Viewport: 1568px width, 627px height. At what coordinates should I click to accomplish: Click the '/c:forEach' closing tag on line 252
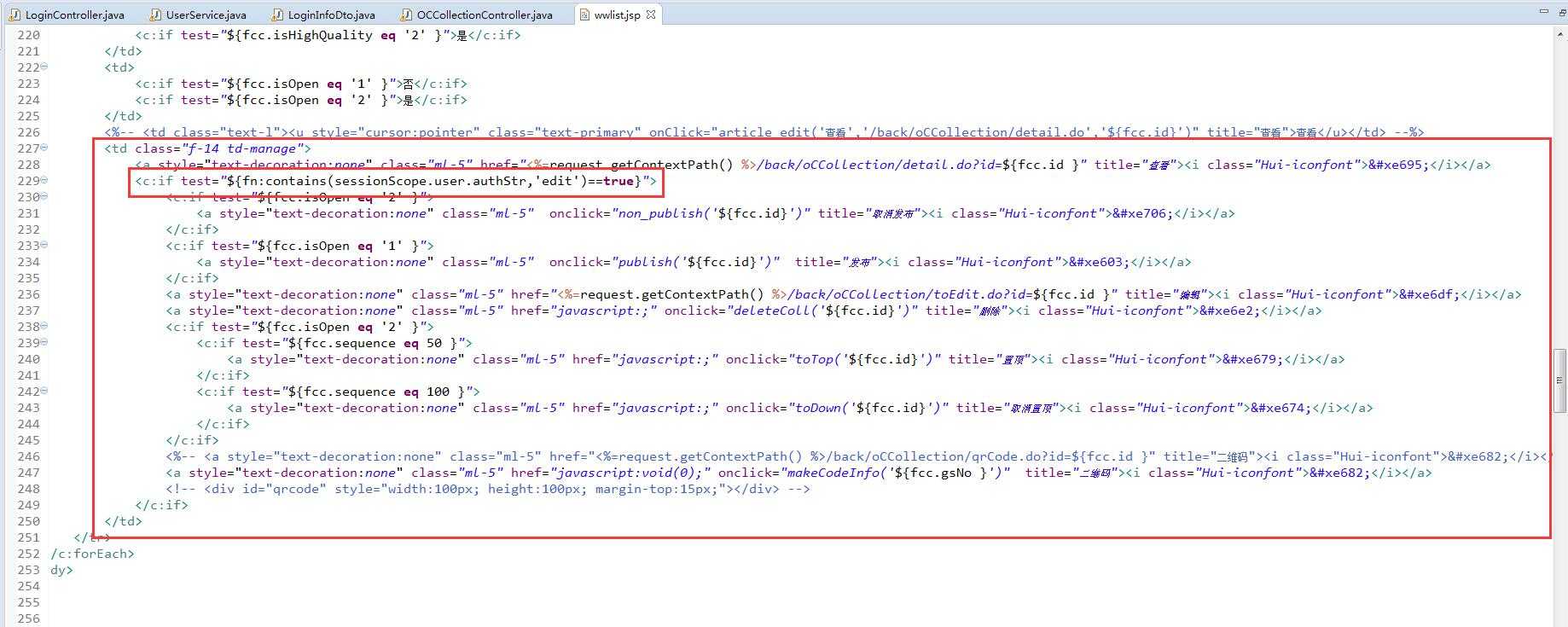click(x=92, y=554)
